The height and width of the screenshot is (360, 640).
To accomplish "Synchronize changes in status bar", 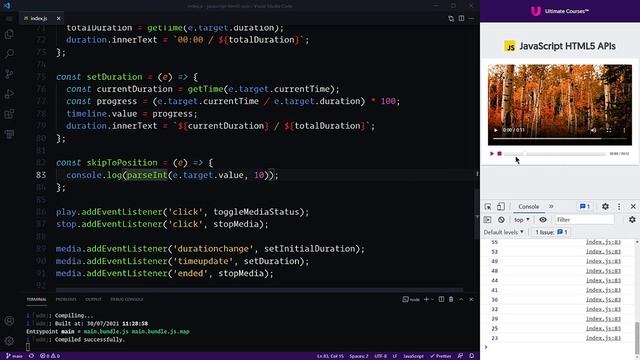I will tap(31, 356).
